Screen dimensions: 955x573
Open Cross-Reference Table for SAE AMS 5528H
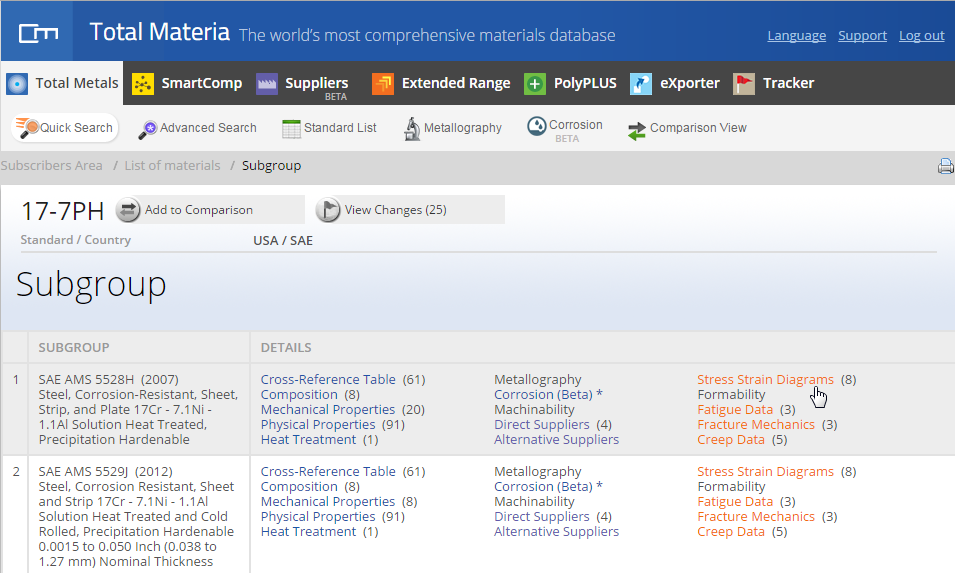[328, 379]
